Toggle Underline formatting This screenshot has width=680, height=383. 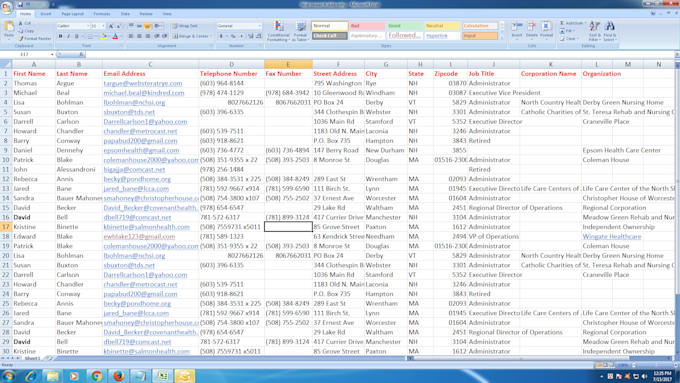pos(76,36)
